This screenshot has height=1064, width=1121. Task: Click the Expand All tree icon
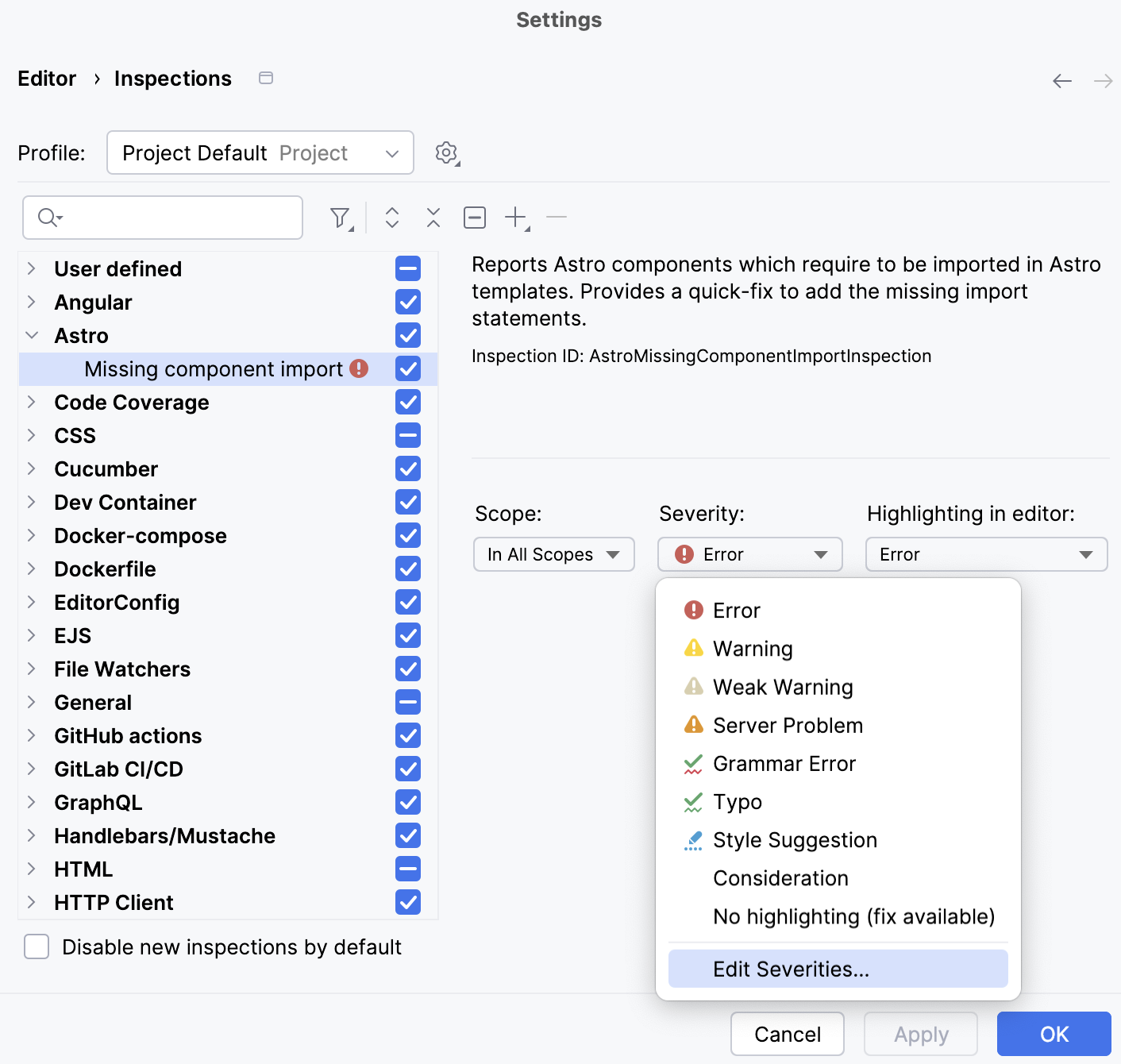coord(392,218)
